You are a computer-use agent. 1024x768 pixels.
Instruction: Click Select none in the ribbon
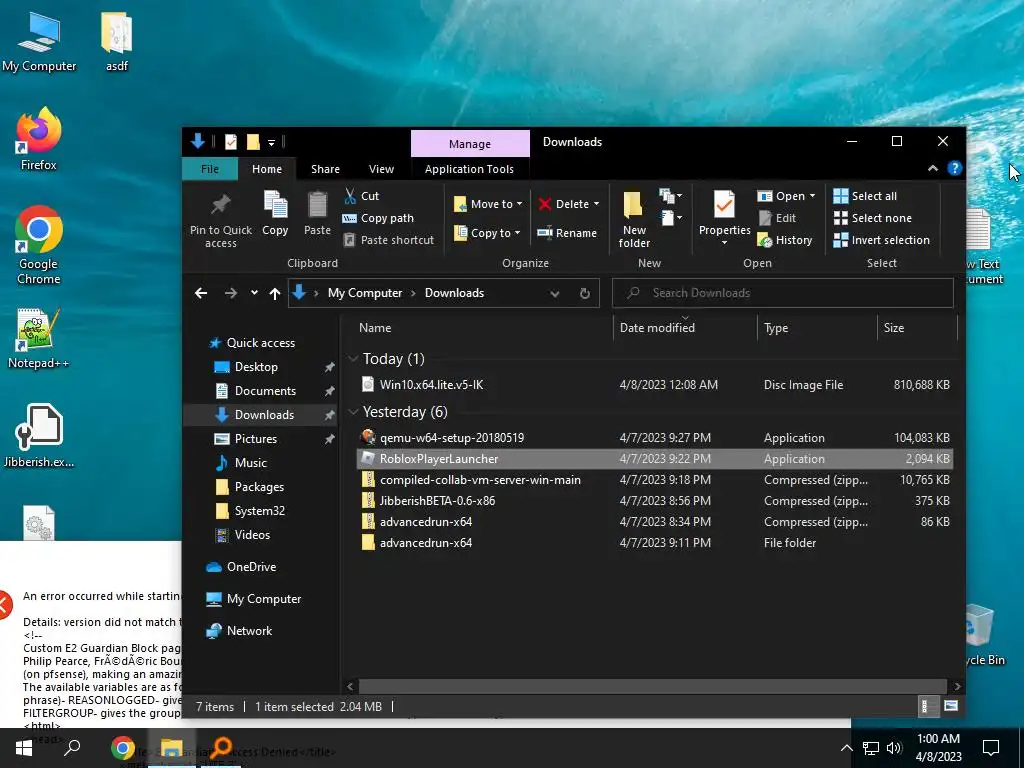(872, 218)
